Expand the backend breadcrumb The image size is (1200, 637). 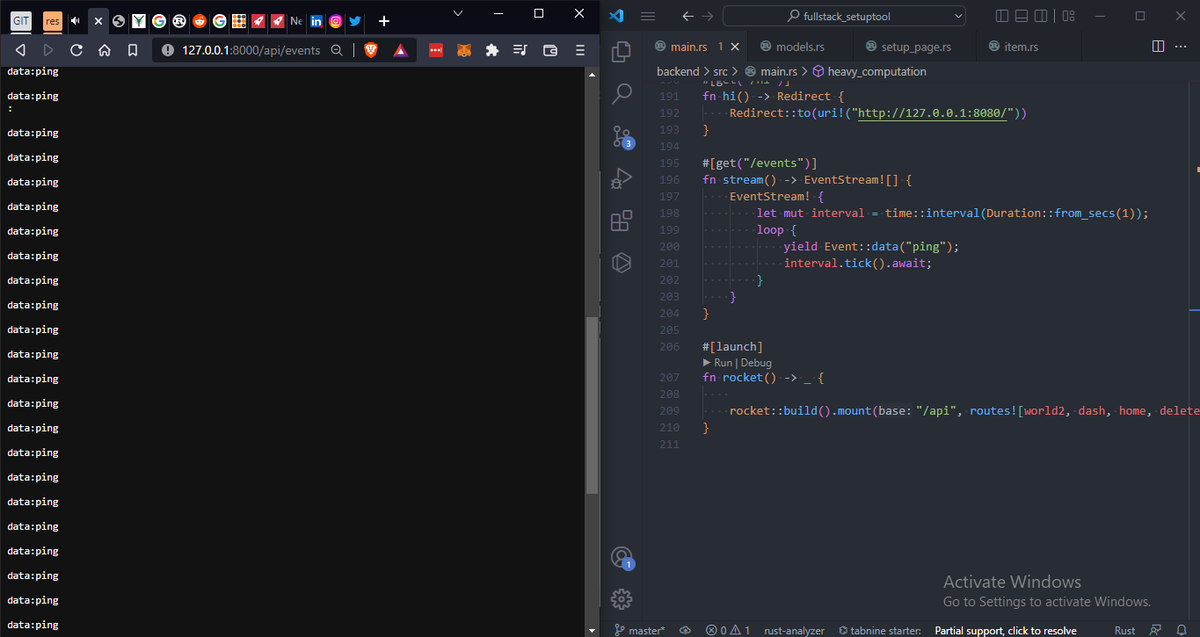[x=678, y=72]
